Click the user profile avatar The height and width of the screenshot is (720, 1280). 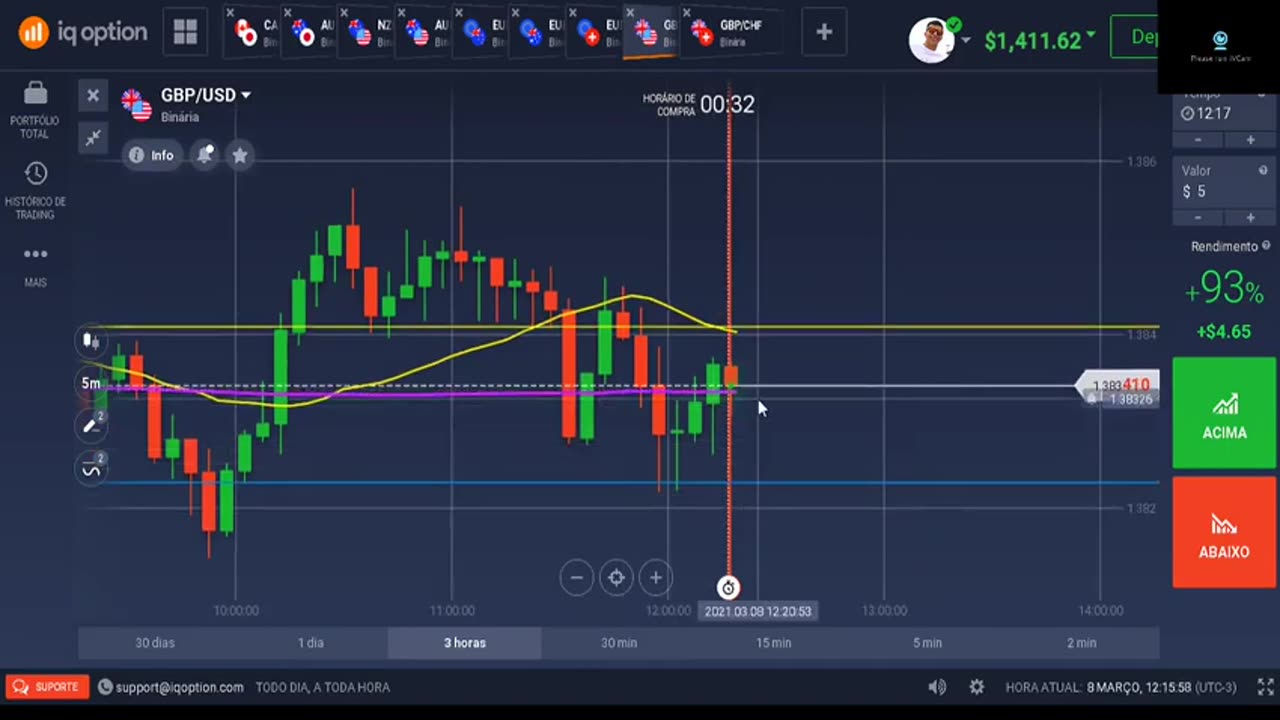(931, 40)
